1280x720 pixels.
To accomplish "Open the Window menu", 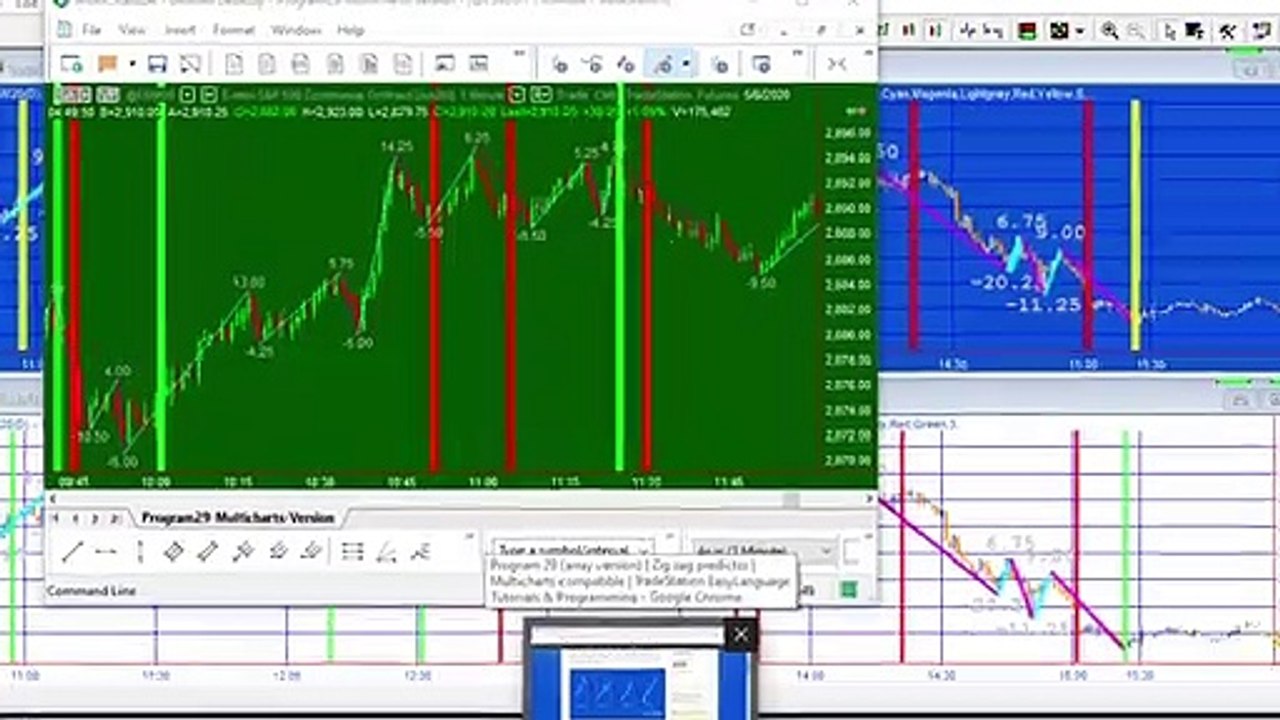I will [296, 30].
